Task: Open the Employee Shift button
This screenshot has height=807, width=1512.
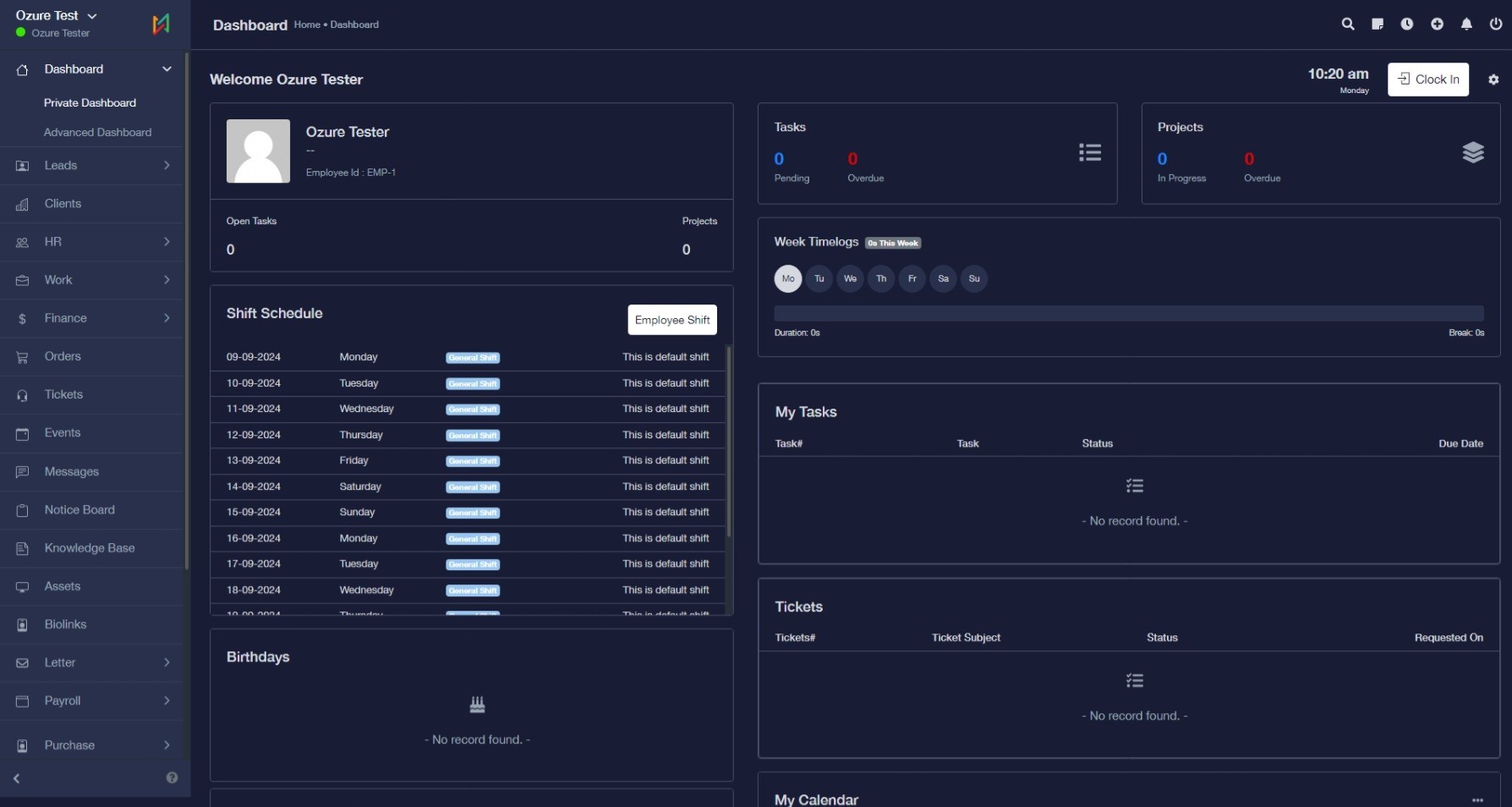Action: coord(672,320)
